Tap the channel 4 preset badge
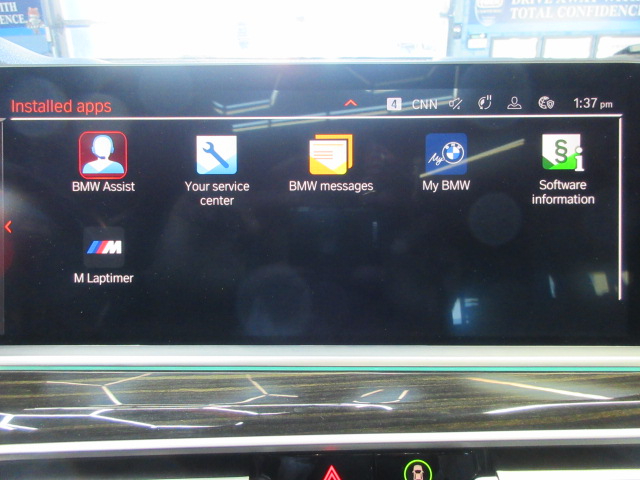This screenshot has width=640, height=480. (x=394, y=103)
